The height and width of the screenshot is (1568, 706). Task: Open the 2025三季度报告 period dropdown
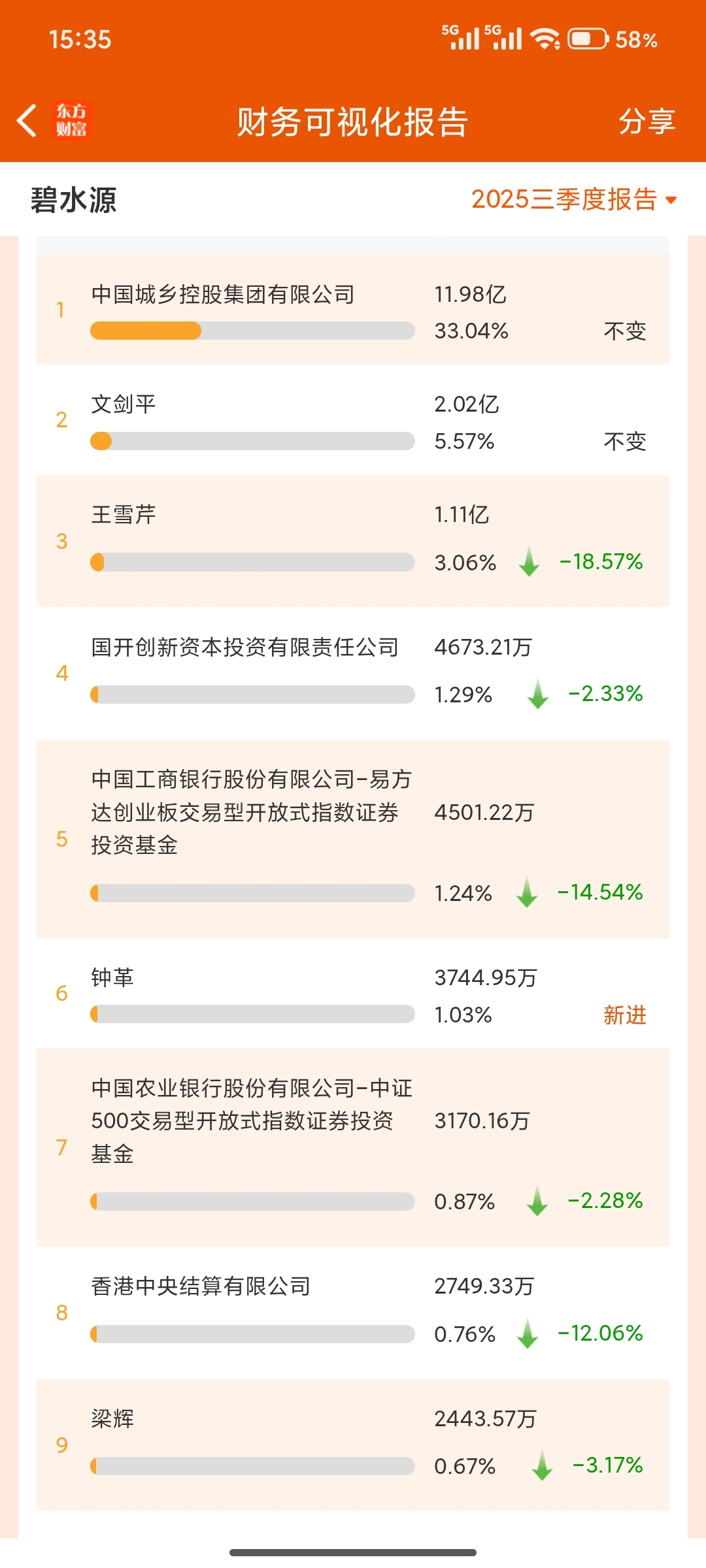(564, 199)
